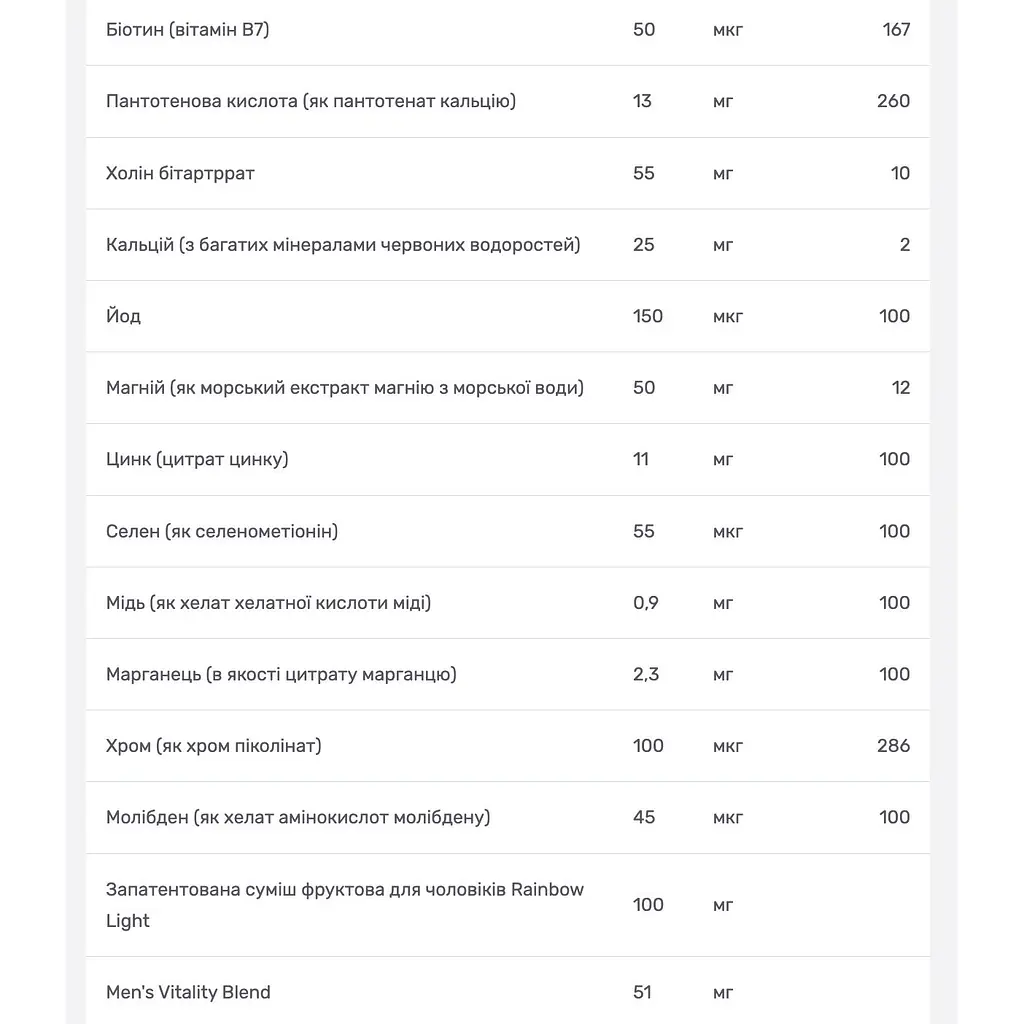This screenshot has height=1024, width=1024.
Task: Select Цинк (цитрат цинку) row text
Action: pos(197,459)
